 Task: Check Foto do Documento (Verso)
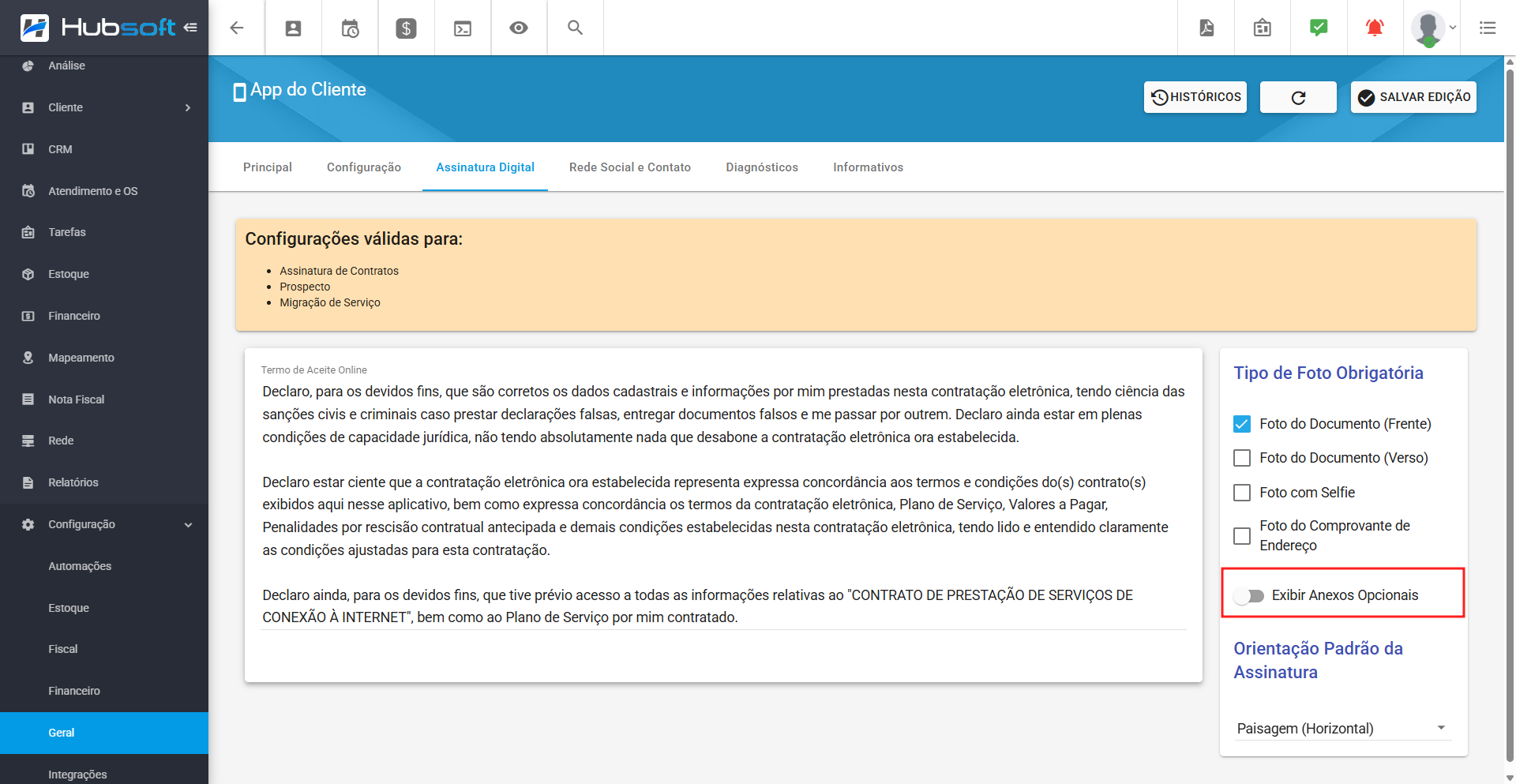tap(1242, 458)
